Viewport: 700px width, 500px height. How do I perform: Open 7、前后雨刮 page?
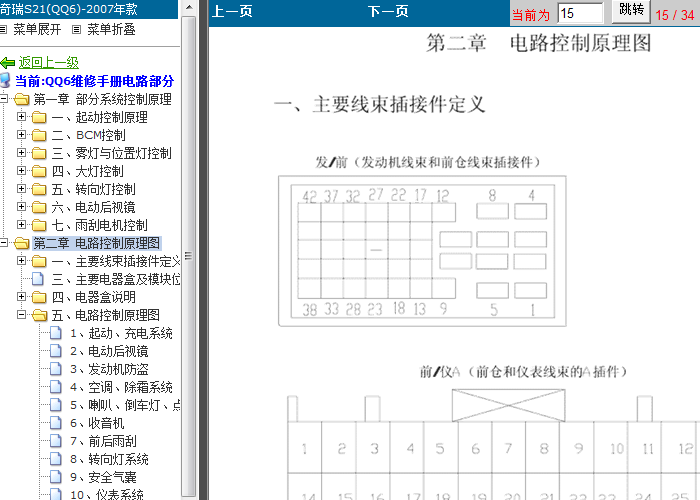point(103,441)
